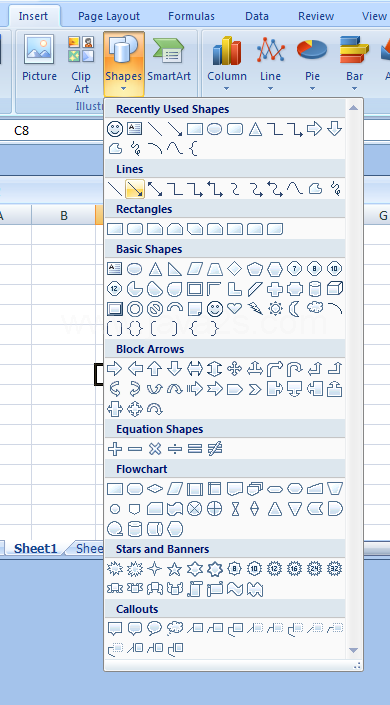Open the SmartArt graphic dialog
Screen dimensions: 390x705
169,60
